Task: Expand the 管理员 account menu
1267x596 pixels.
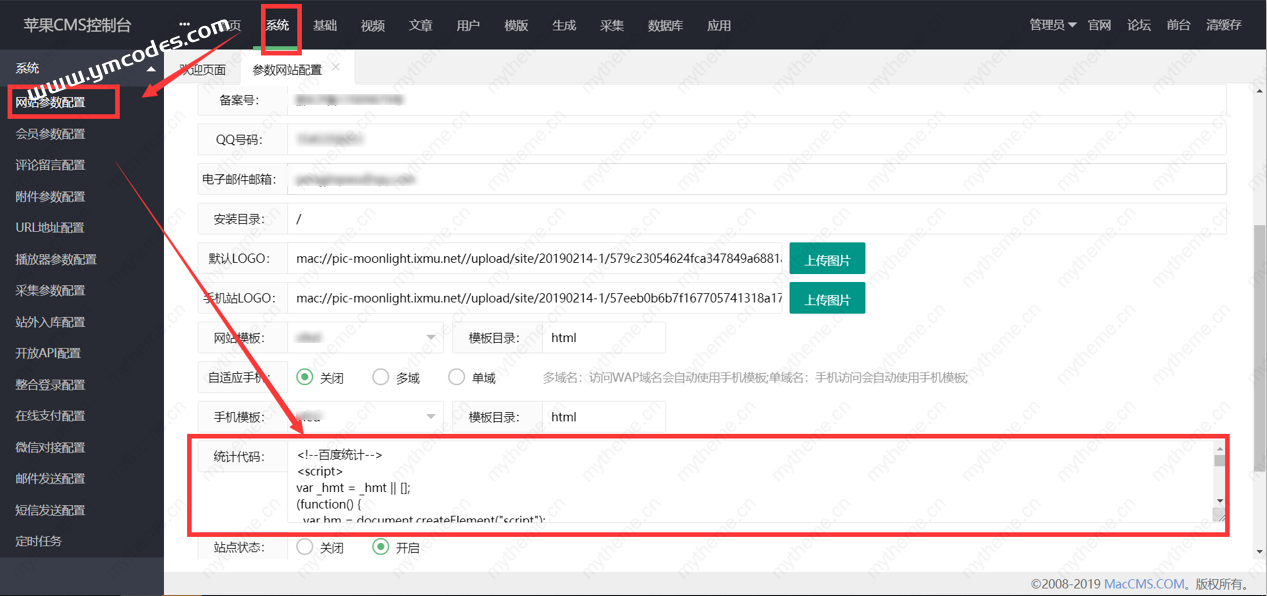Action: (x=1052, y=25)
